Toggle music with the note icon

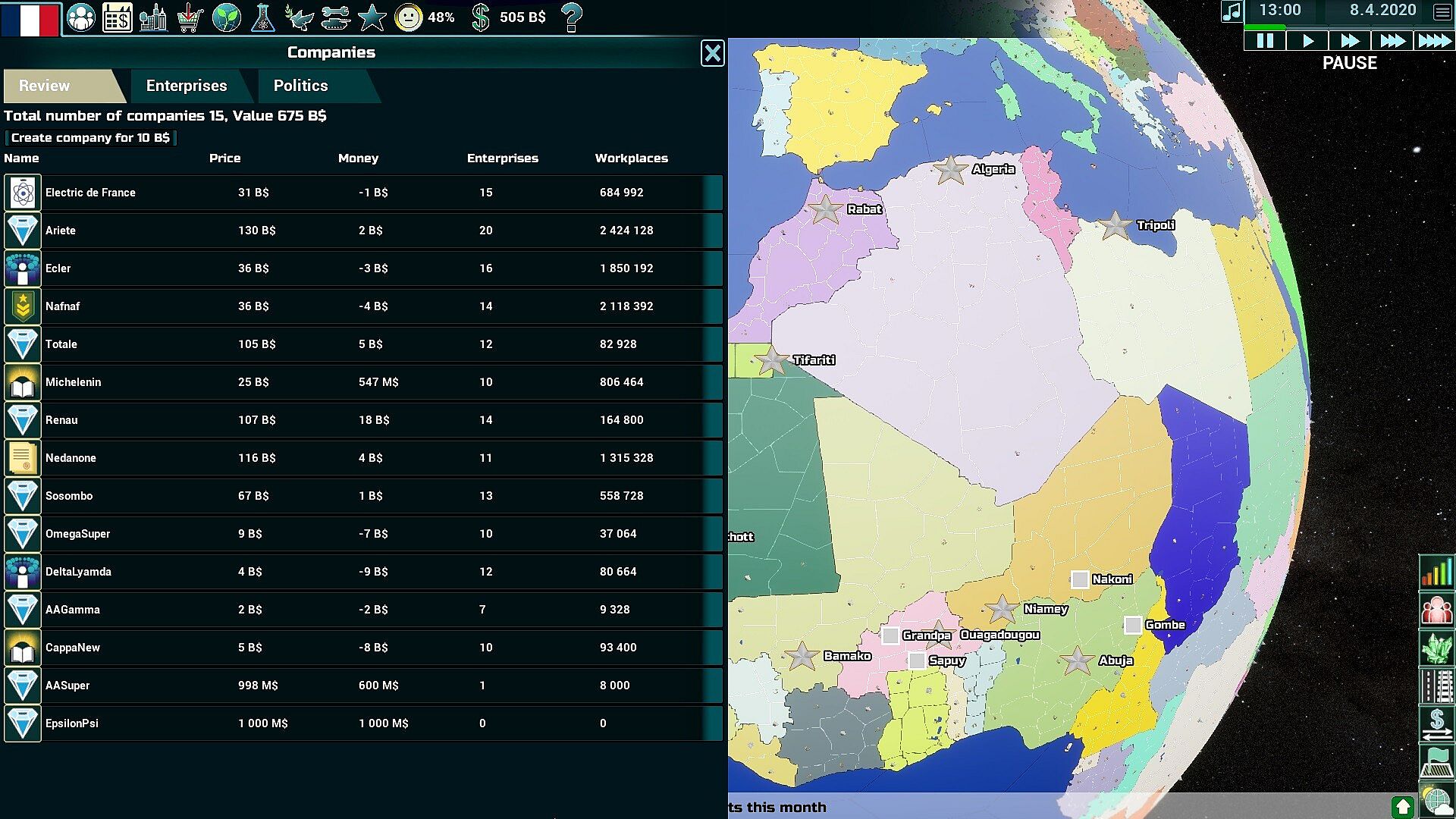pos(1232,11)
